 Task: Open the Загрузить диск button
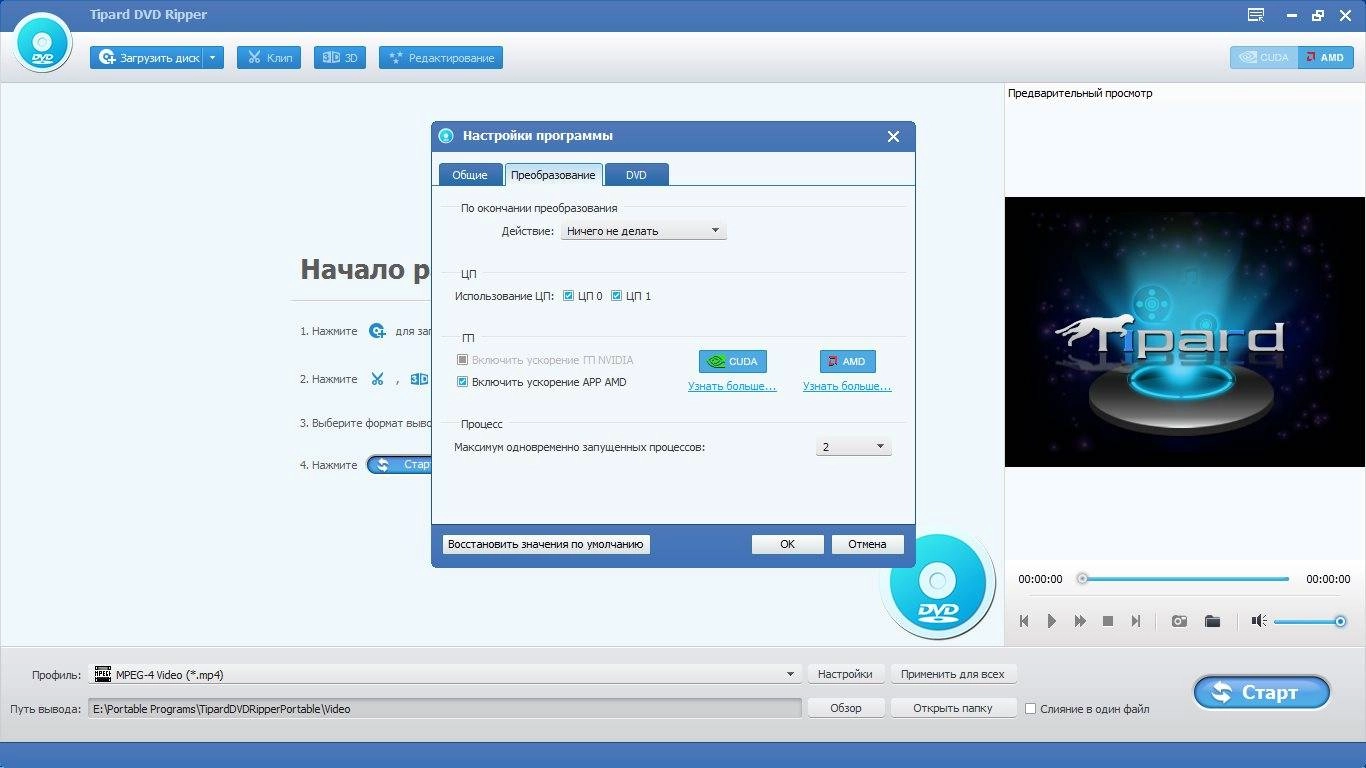147,58
